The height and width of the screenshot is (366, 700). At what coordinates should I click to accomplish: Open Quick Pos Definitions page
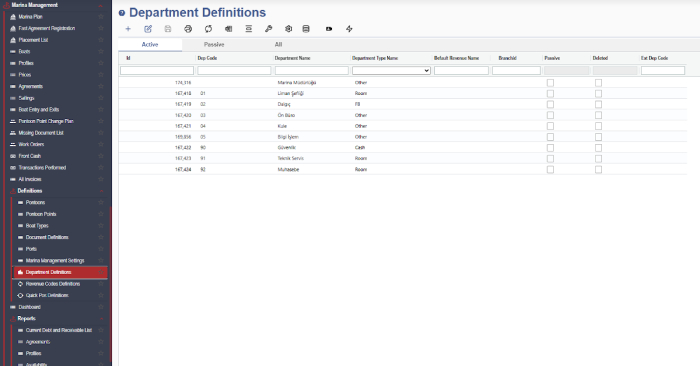tap(47, 295)
